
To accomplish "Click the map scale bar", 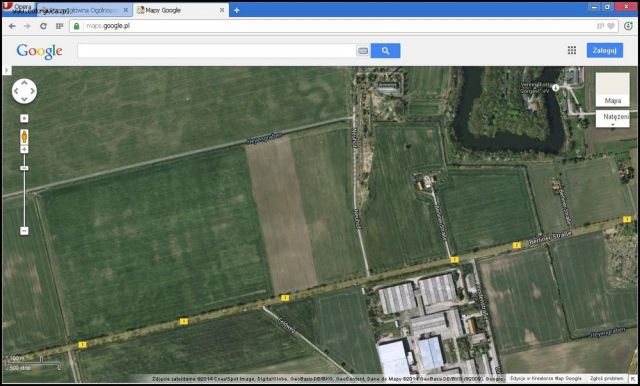I will point(33,363).
